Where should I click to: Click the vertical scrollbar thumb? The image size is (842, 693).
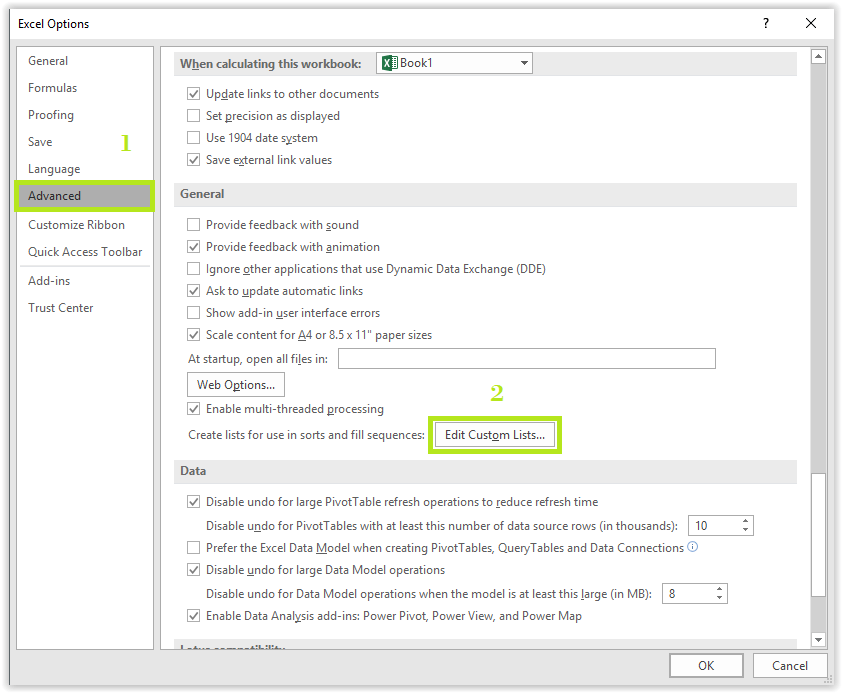pyautogui.click(x=818, y=534)
